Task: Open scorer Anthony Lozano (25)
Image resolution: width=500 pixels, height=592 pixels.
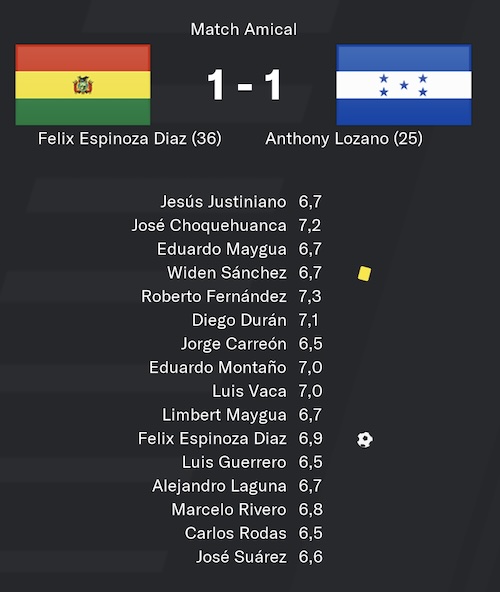Action: click(x=344, y=139)
